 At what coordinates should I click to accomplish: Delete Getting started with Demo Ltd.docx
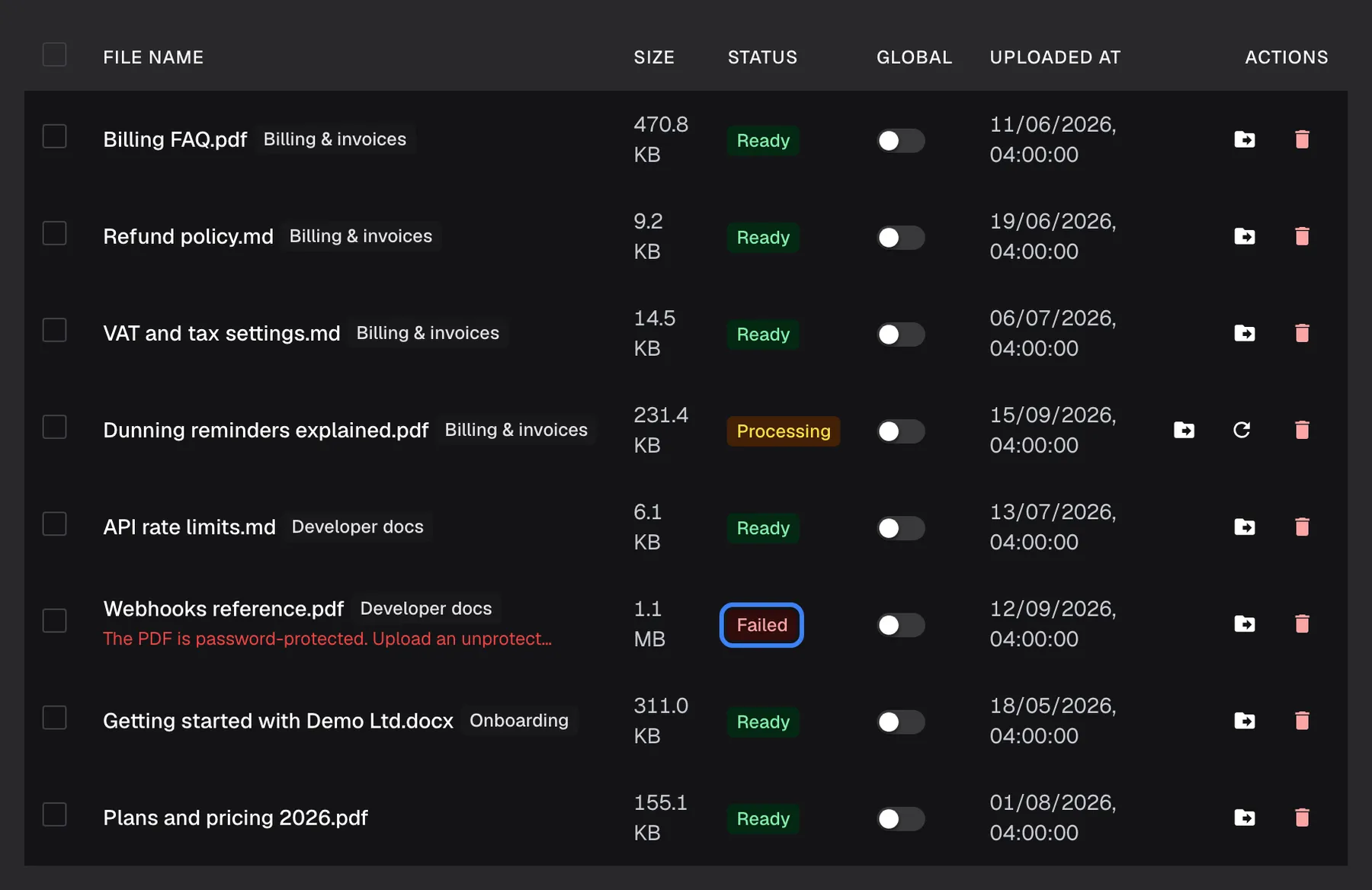pos(1302,721)
